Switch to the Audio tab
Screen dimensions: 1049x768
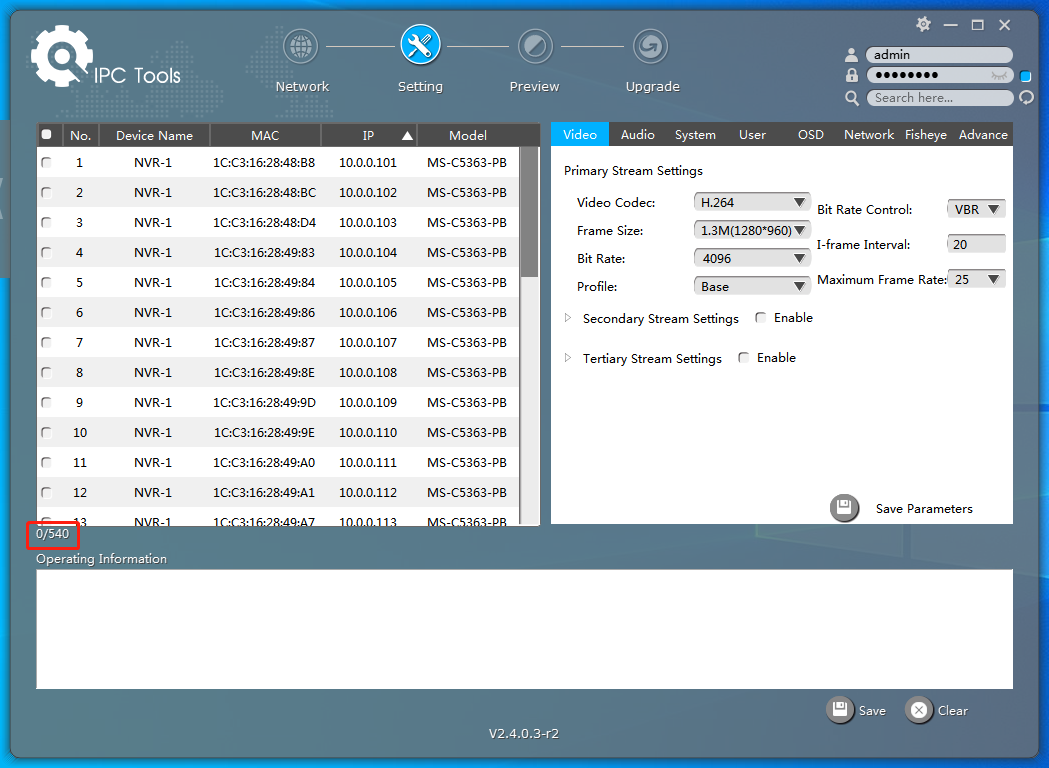(638, 134)
